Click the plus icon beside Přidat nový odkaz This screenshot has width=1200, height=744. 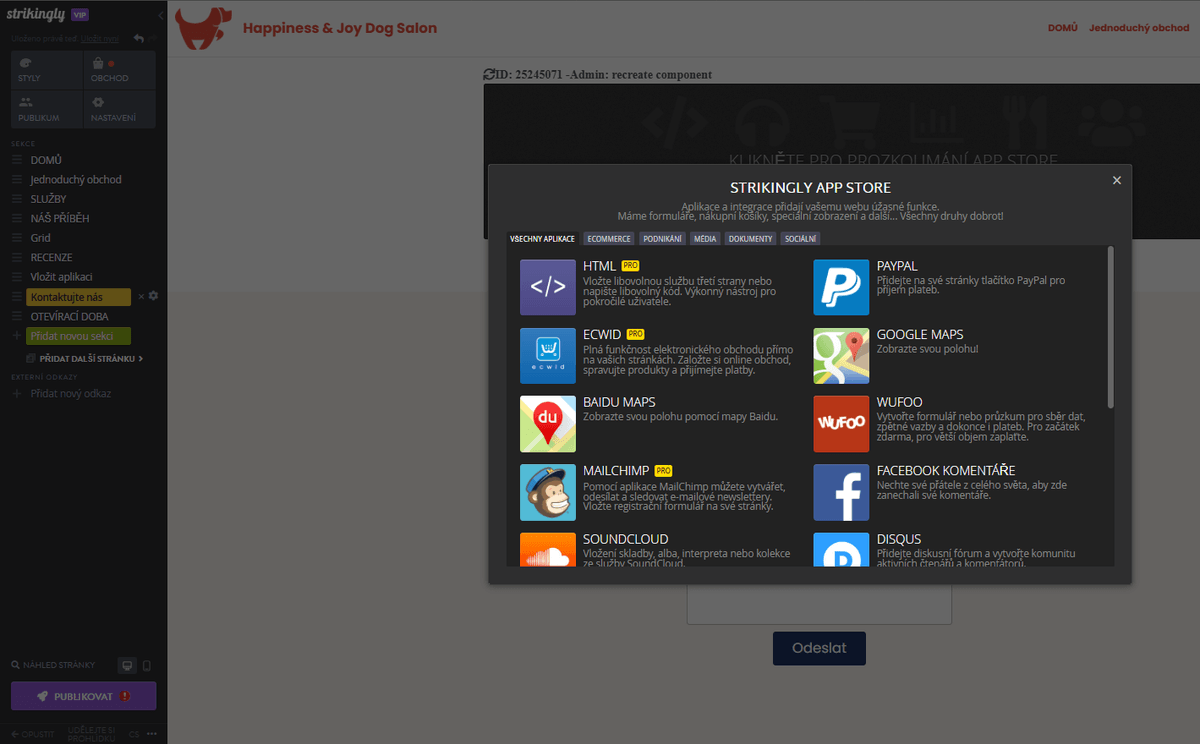pyautogui.click(x=17, y=393)
